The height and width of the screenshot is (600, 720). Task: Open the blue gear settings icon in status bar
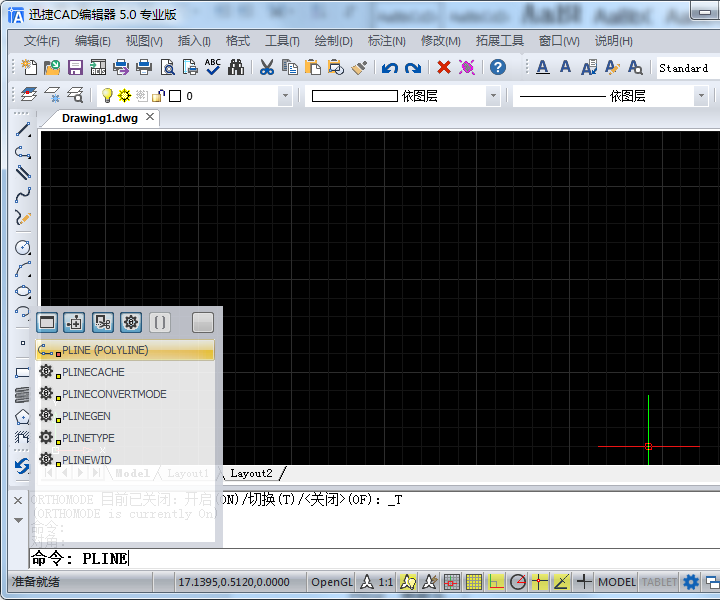pos(691,582)
